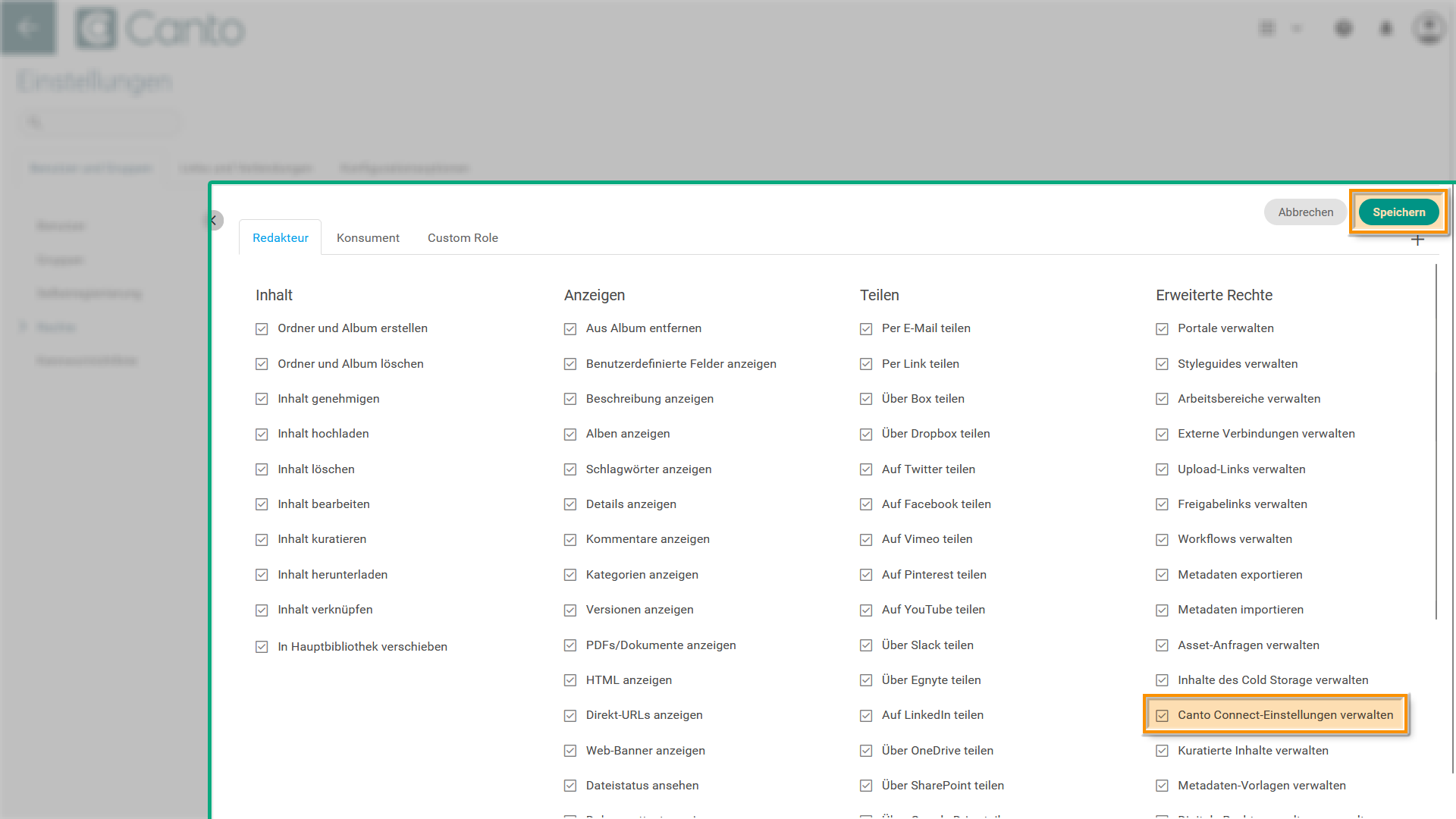Image resolution: width=1456 pixels, height=819 pixels.
Task: Switch to the Redakteur tab
Action: (281, 237)
